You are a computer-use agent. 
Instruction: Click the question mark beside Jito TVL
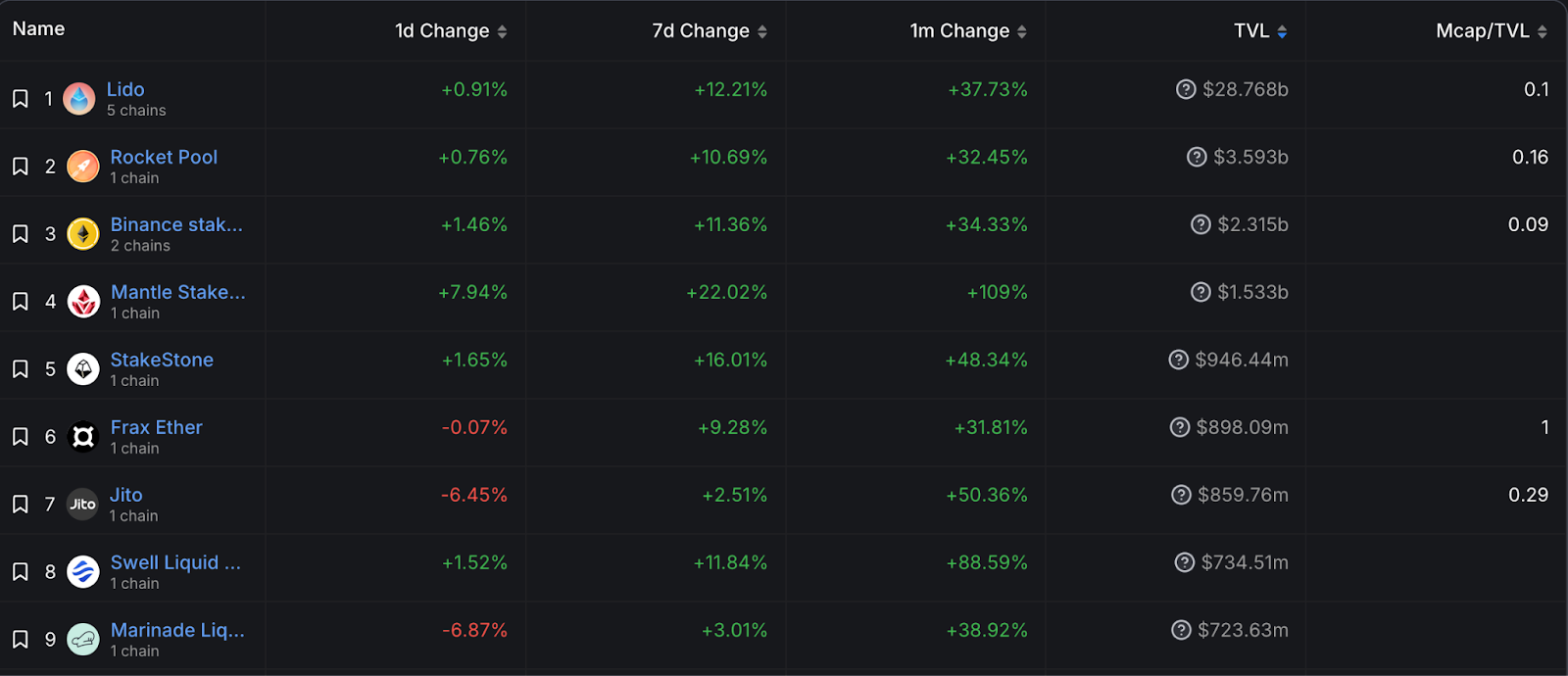coord(1181,496)
